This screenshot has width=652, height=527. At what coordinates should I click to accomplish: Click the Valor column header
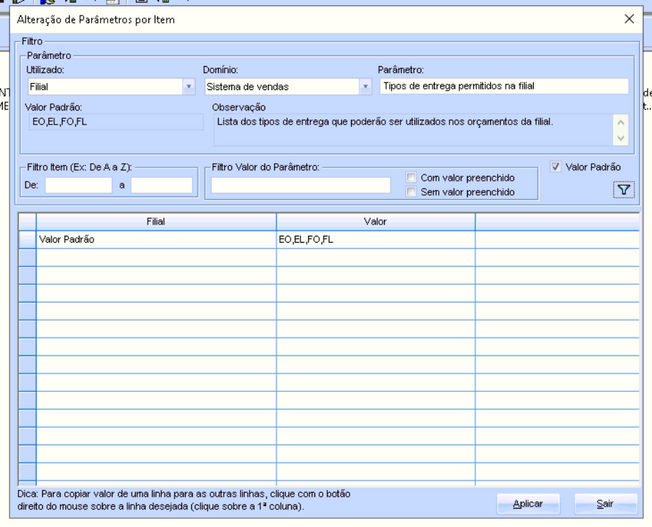coord(375,221)
